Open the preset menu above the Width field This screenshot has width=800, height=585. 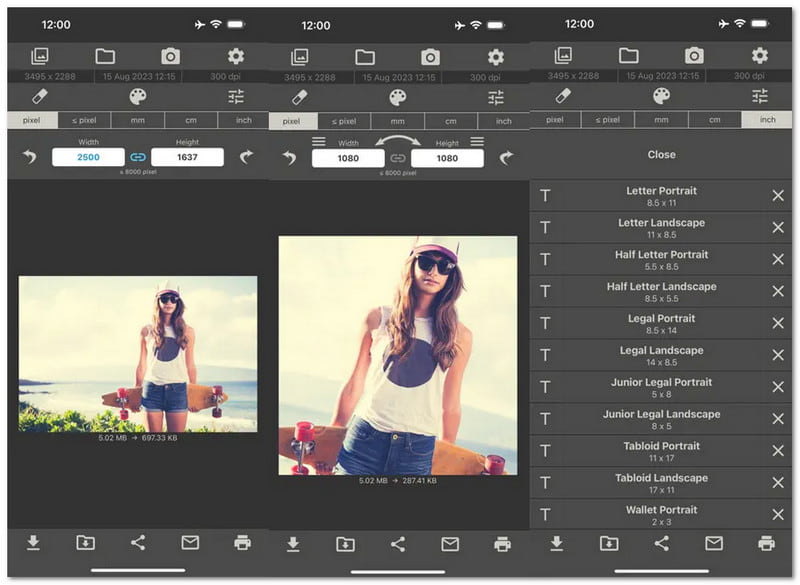pos(319,142)
